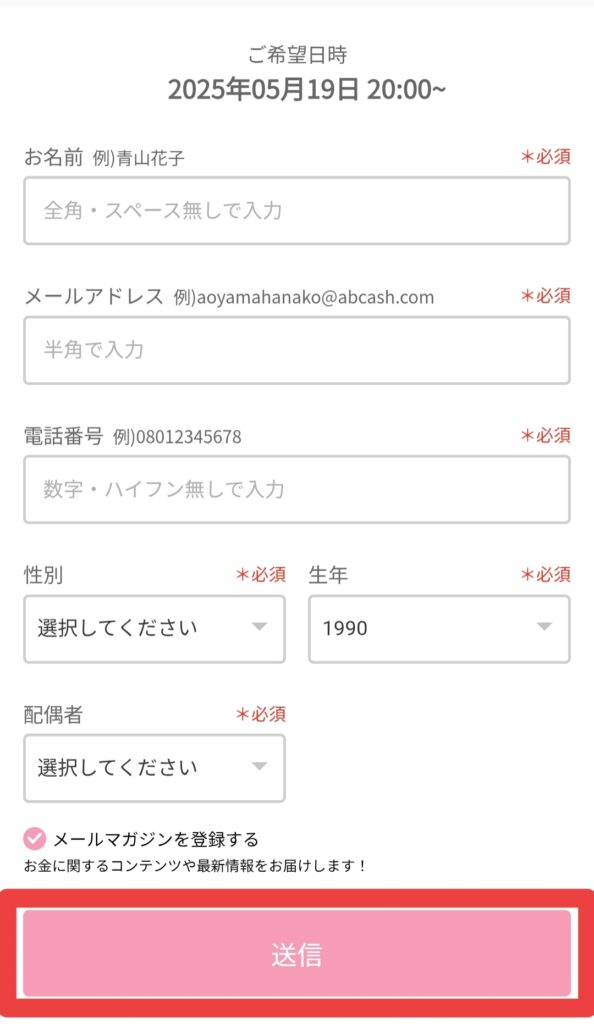Click the 2025年05月19日 20:00~ date heading
Viewport: 594px width, 1024px height.
[x=307, y=89]
